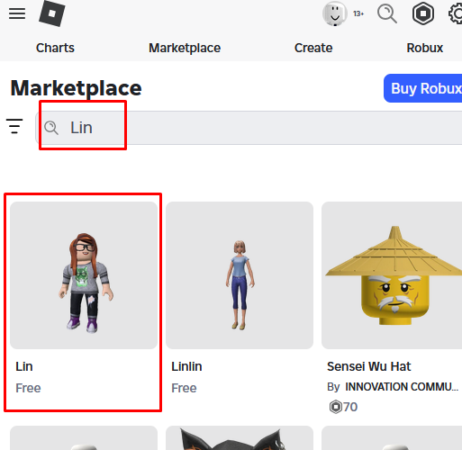Image resolution: width=462 pixels, height=450 pixels.
Task: Click the Free label under Lin
Action: pyautogui.click(x=28, y=388)
